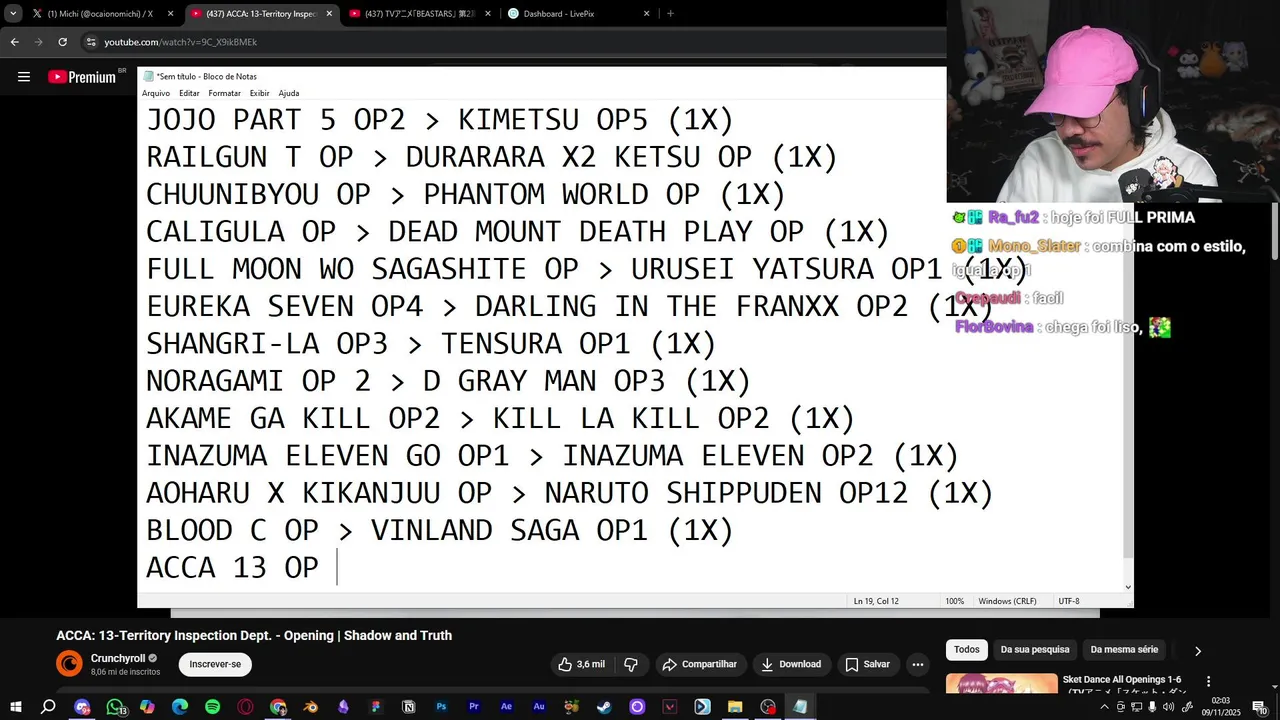This screenshot has width=1280, height=720.
Task: Open Photoshop from the taskbar
Action: point(441,707)
